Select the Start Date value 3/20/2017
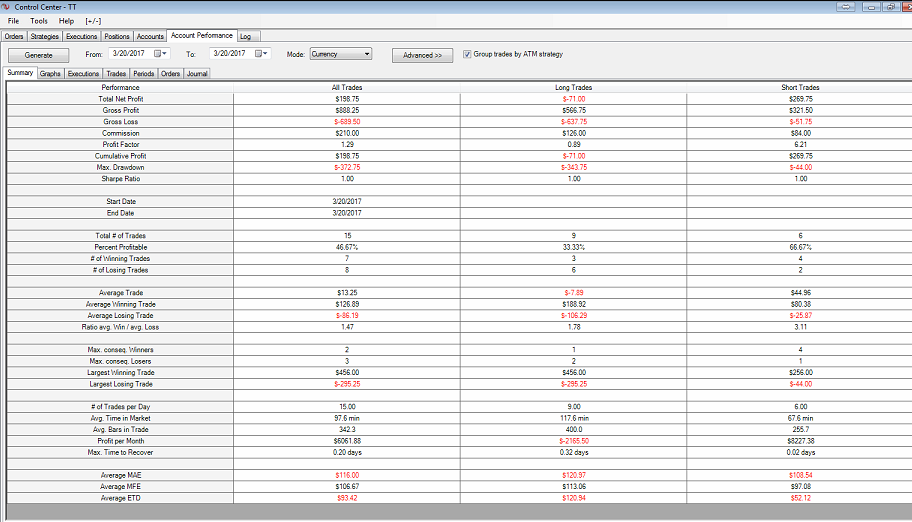 click(x=347, y=201)
